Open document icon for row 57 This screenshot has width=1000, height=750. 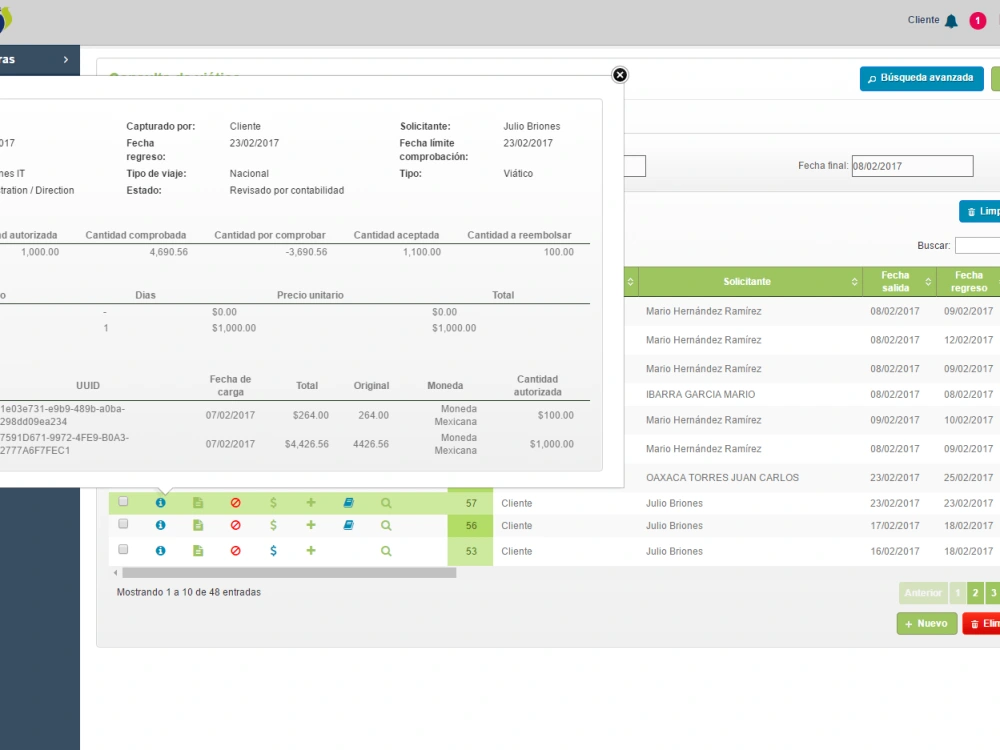pos(198,503)
